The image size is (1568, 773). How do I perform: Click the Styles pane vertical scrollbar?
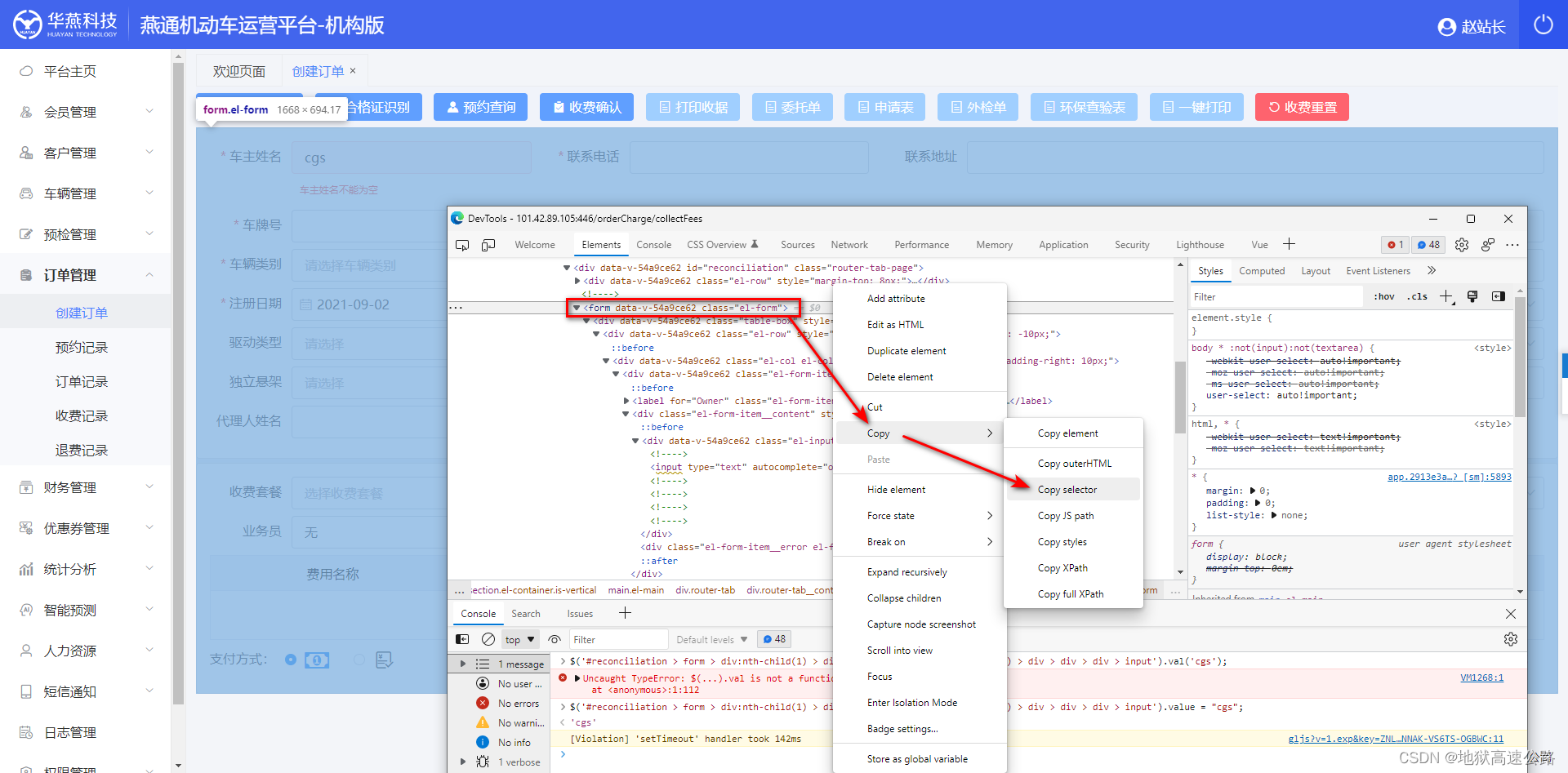1520,356
